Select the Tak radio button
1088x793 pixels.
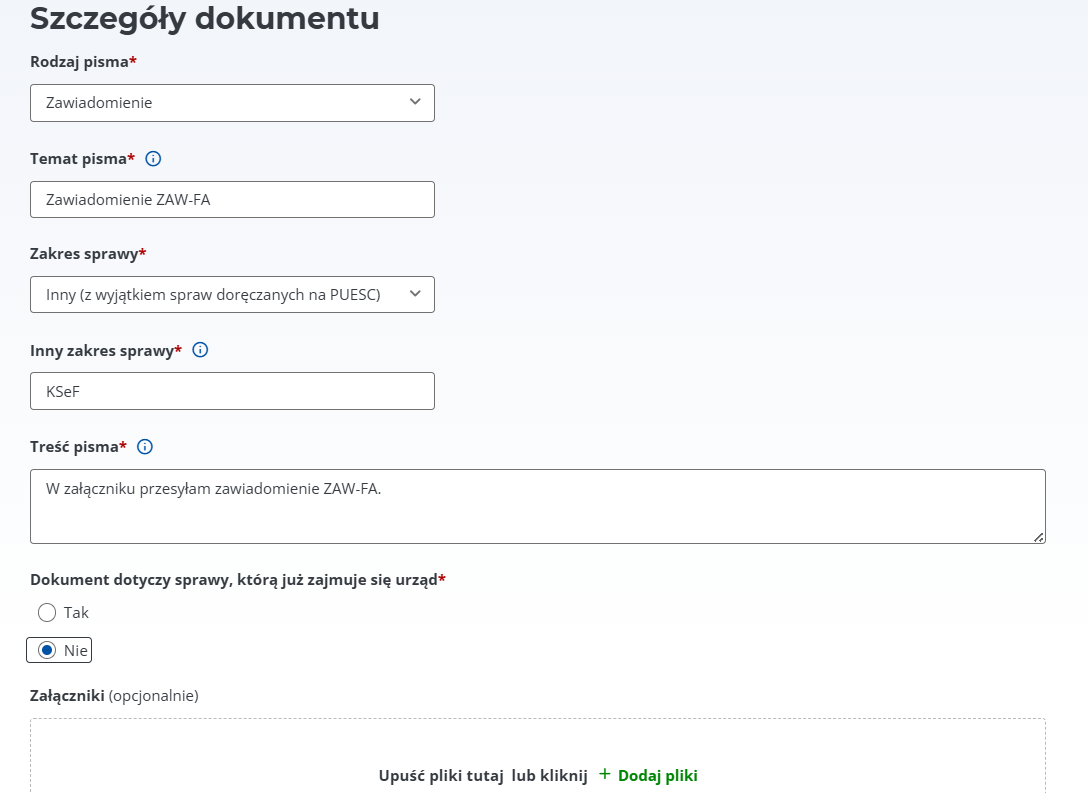46,612
